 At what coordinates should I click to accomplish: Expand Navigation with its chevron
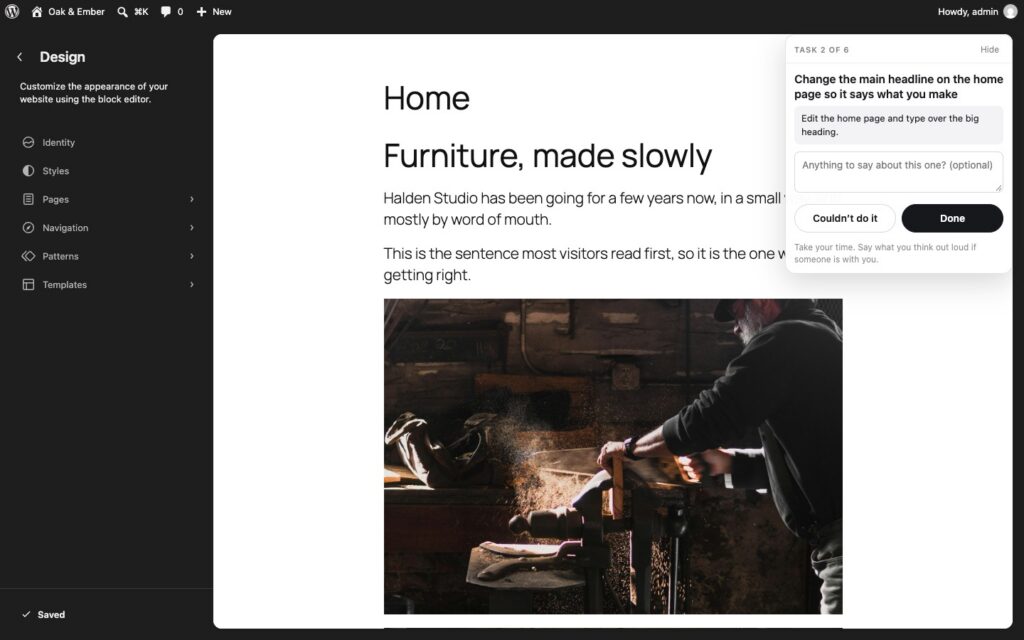(x=192, y=227)
